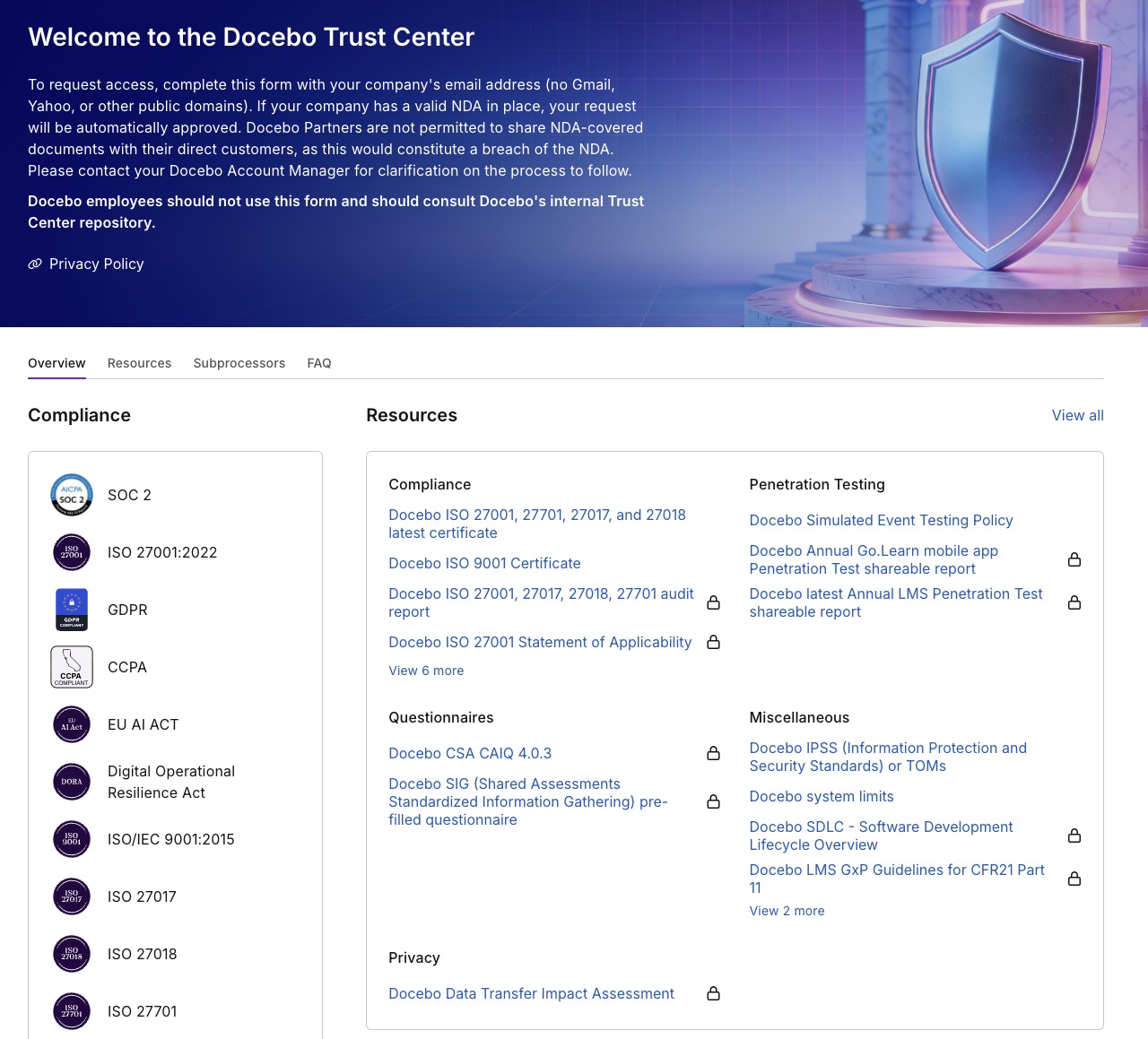
Task: Select SOC 2 compliance label
Action: pos(129,495)
